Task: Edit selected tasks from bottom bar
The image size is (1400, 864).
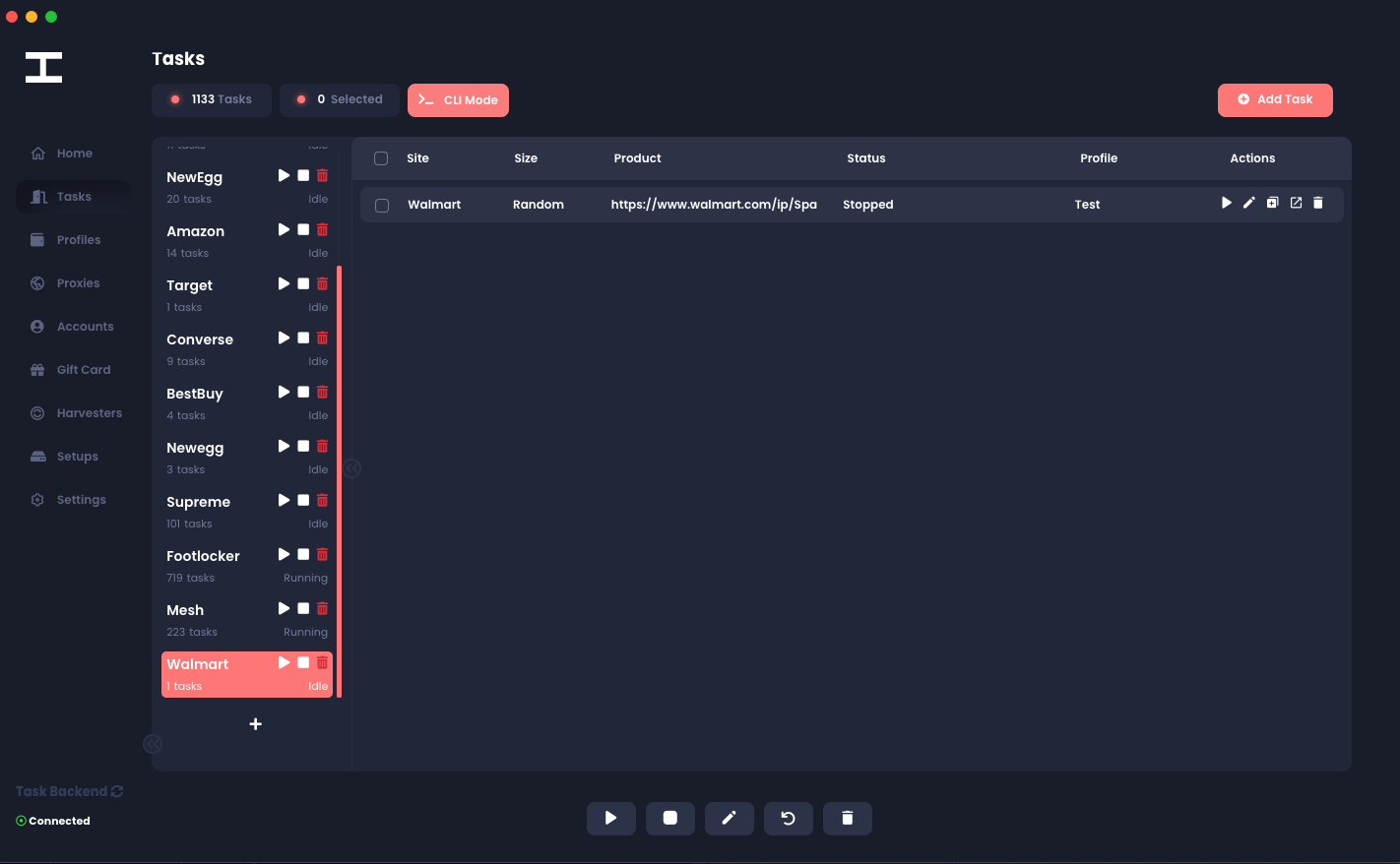Action: (x=730, y=818)
